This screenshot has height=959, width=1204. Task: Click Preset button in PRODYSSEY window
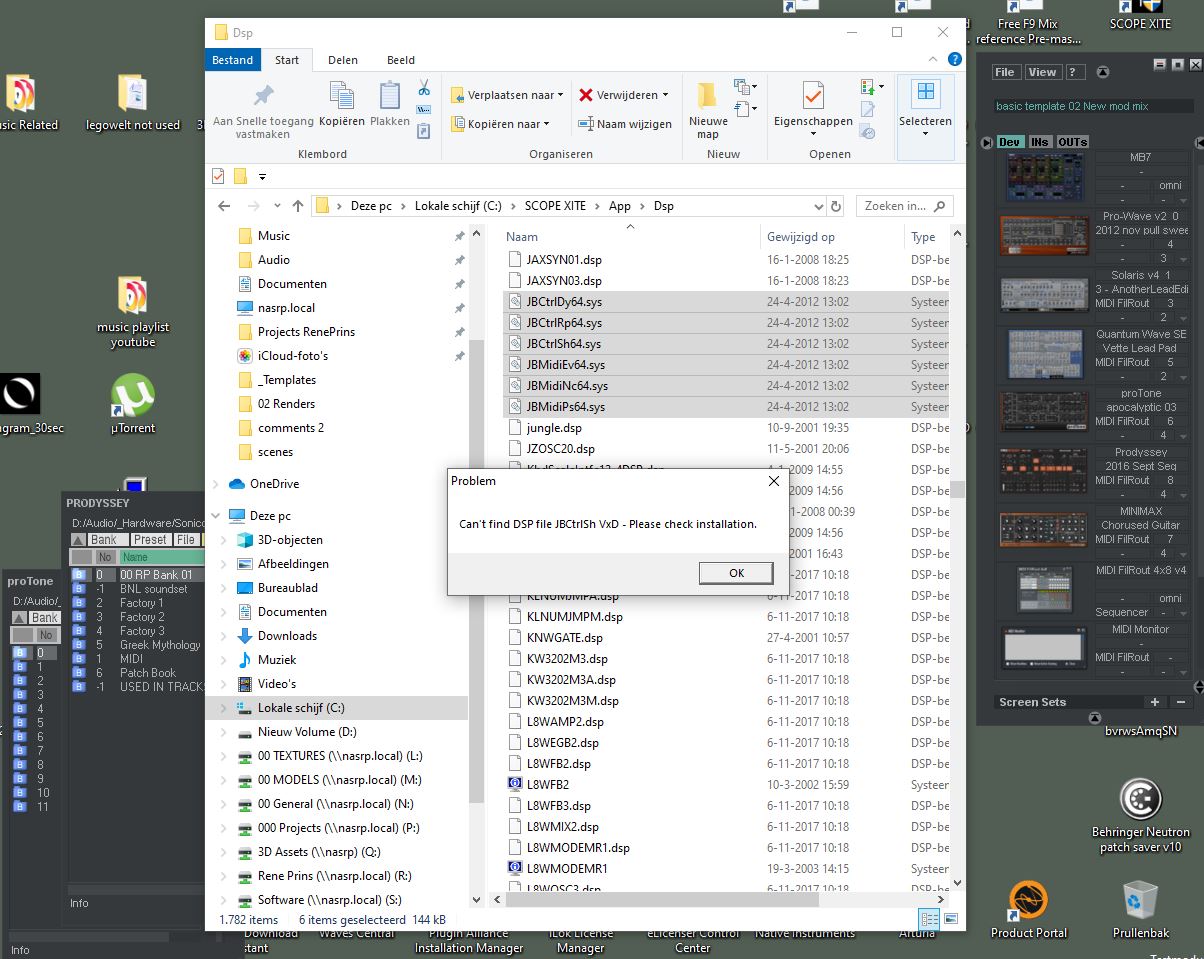pyautogui.click(x=150, y=540)
